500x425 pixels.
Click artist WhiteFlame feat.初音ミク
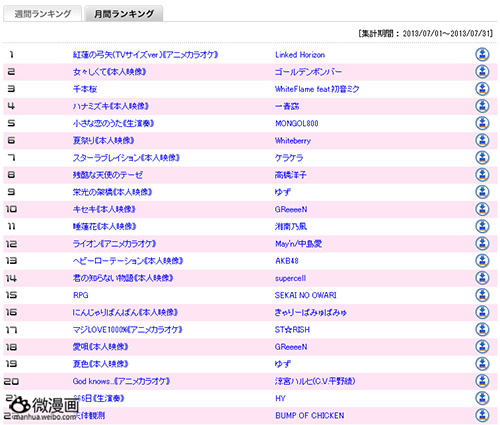[x=317, y=89]
